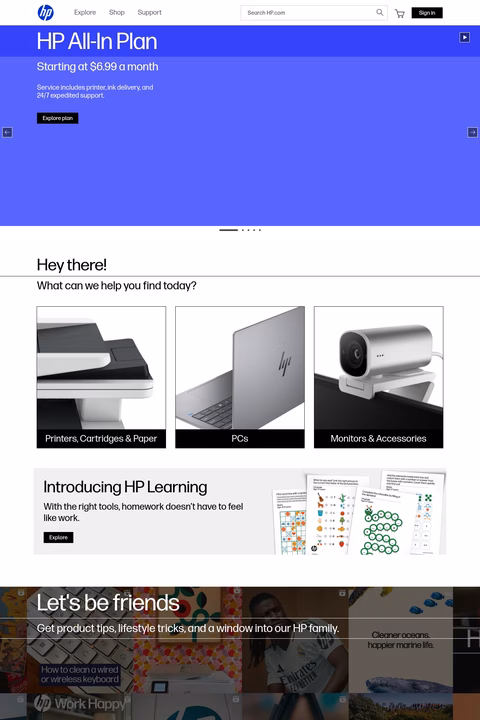Open the 'Cleaner oceans, happier marine life' post
This screenshot has width=480, height=720.
[401, 640]
